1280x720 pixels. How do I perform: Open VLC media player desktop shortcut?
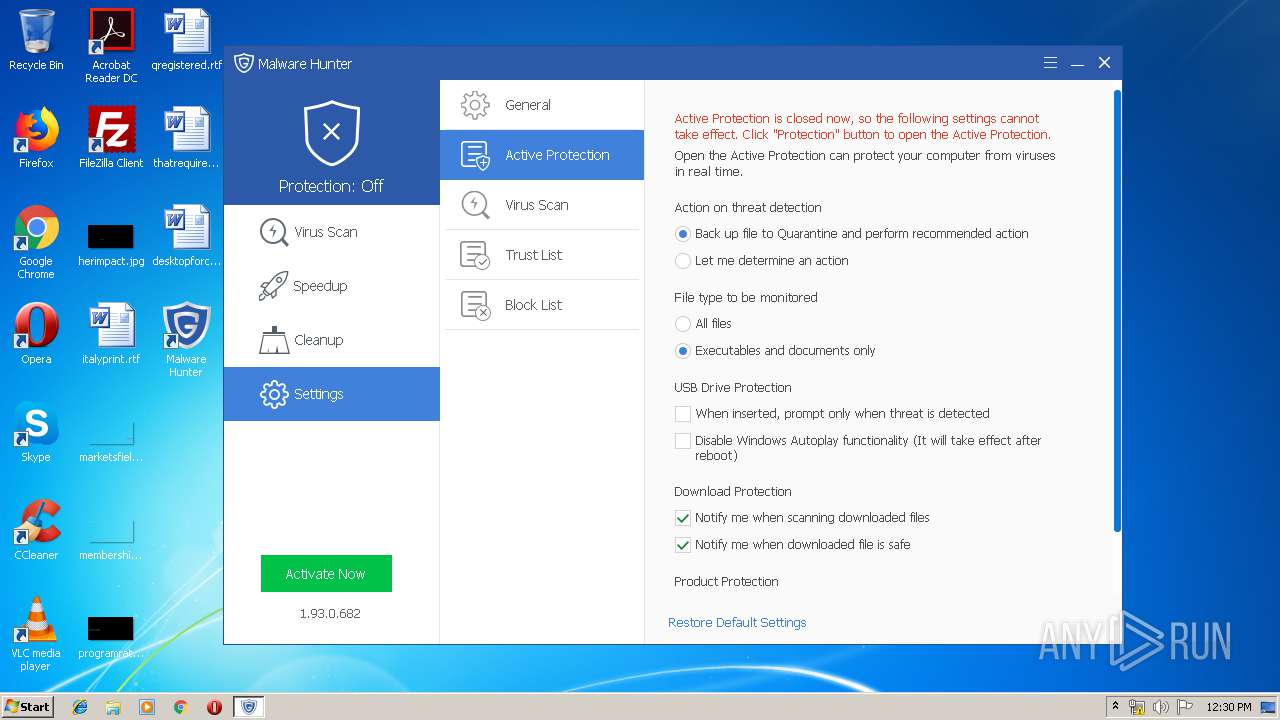pos(36,634)
